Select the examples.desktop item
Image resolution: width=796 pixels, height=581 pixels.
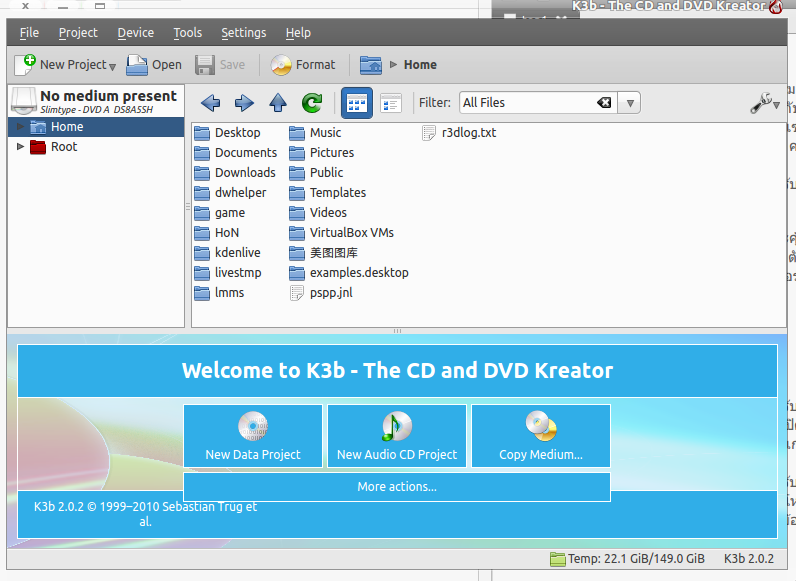349,273
